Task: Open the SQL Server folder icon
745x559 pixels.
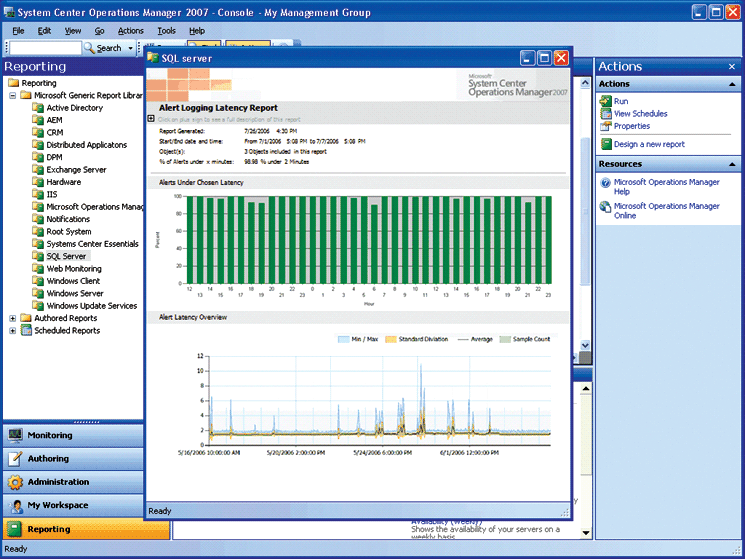Action: (38, 256)
